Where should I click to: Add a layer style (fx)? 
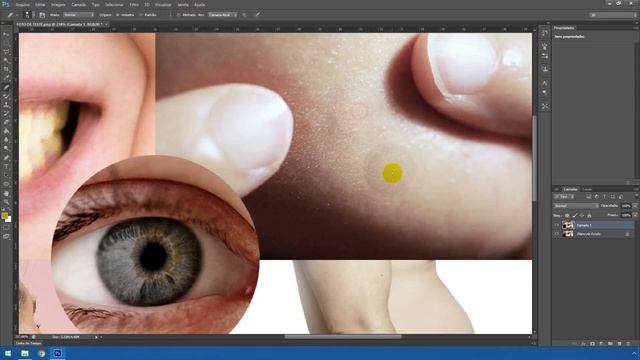(583, 344)
